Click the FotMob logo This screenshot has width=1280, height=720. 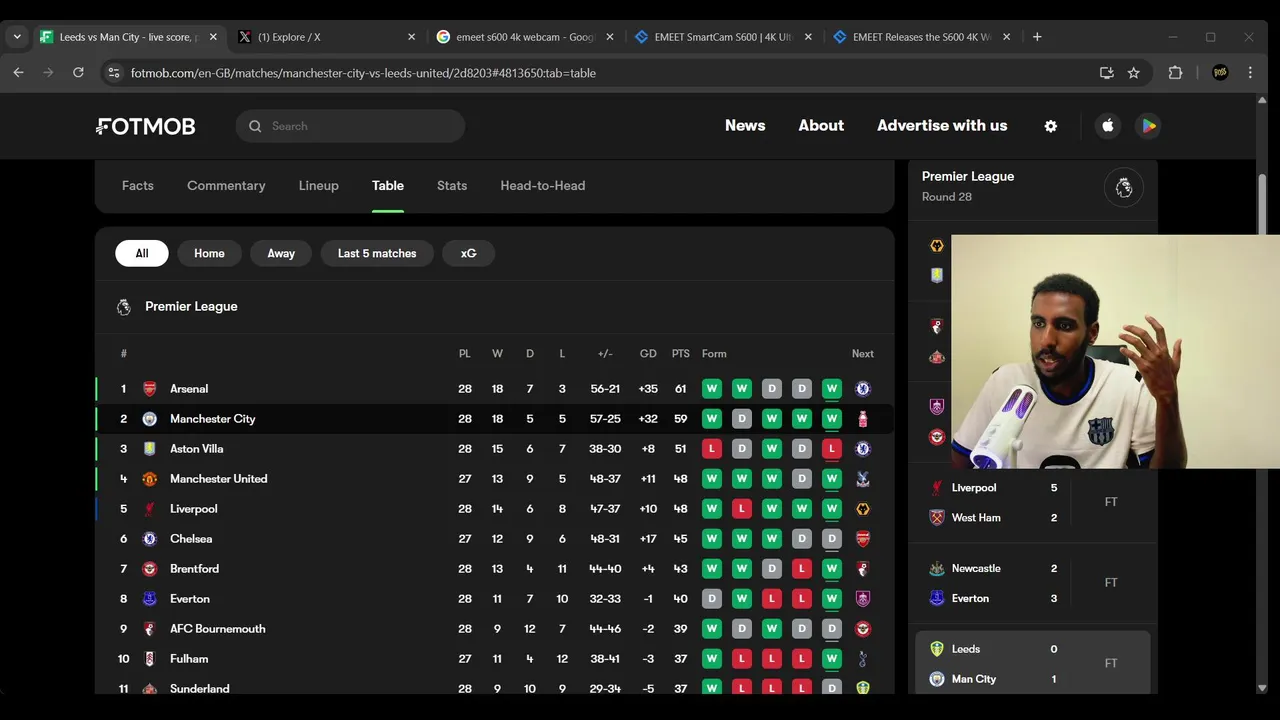click(x=146, y=126)
